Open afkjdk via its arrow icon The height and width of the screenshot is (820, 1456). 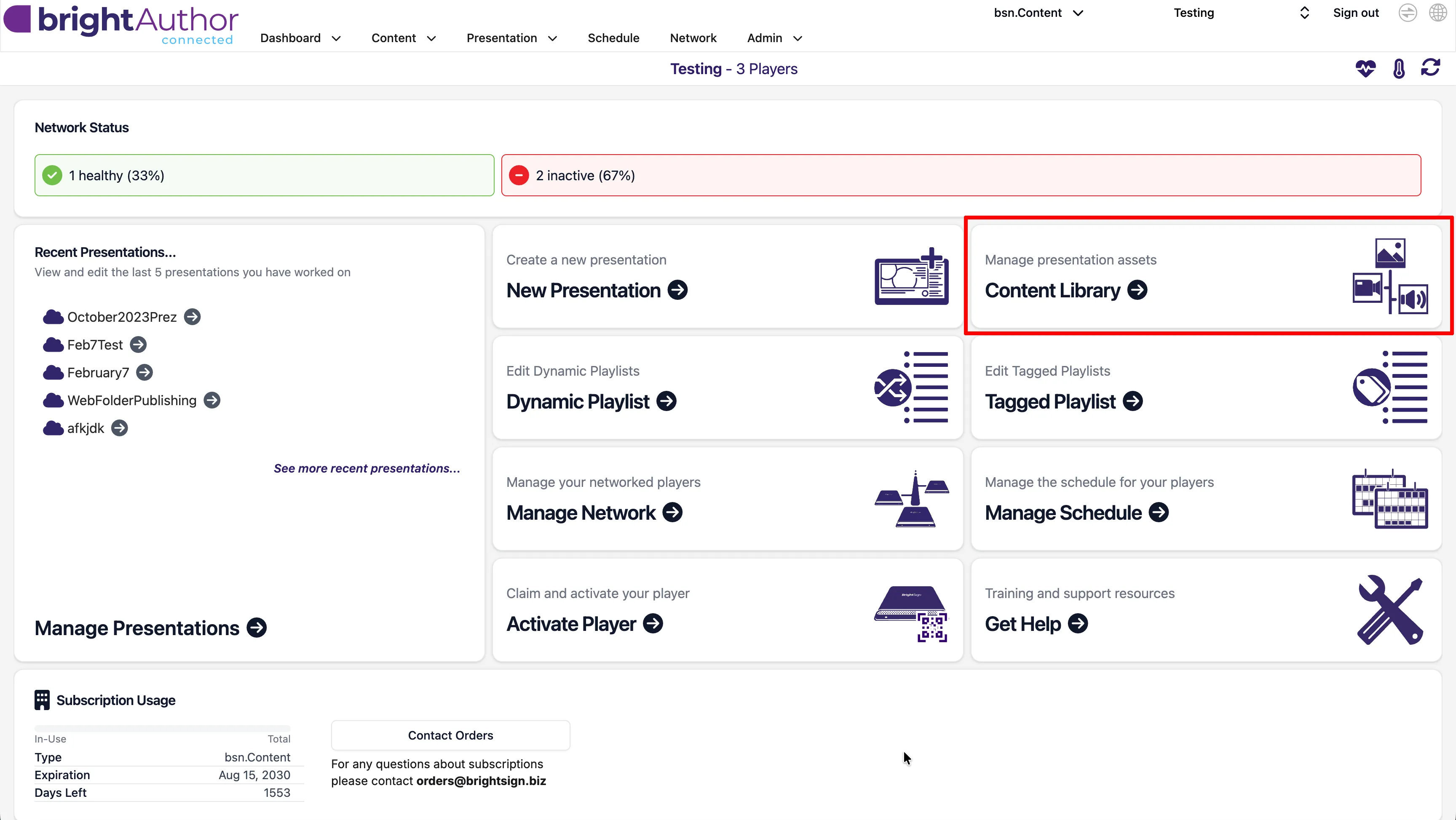119,428
